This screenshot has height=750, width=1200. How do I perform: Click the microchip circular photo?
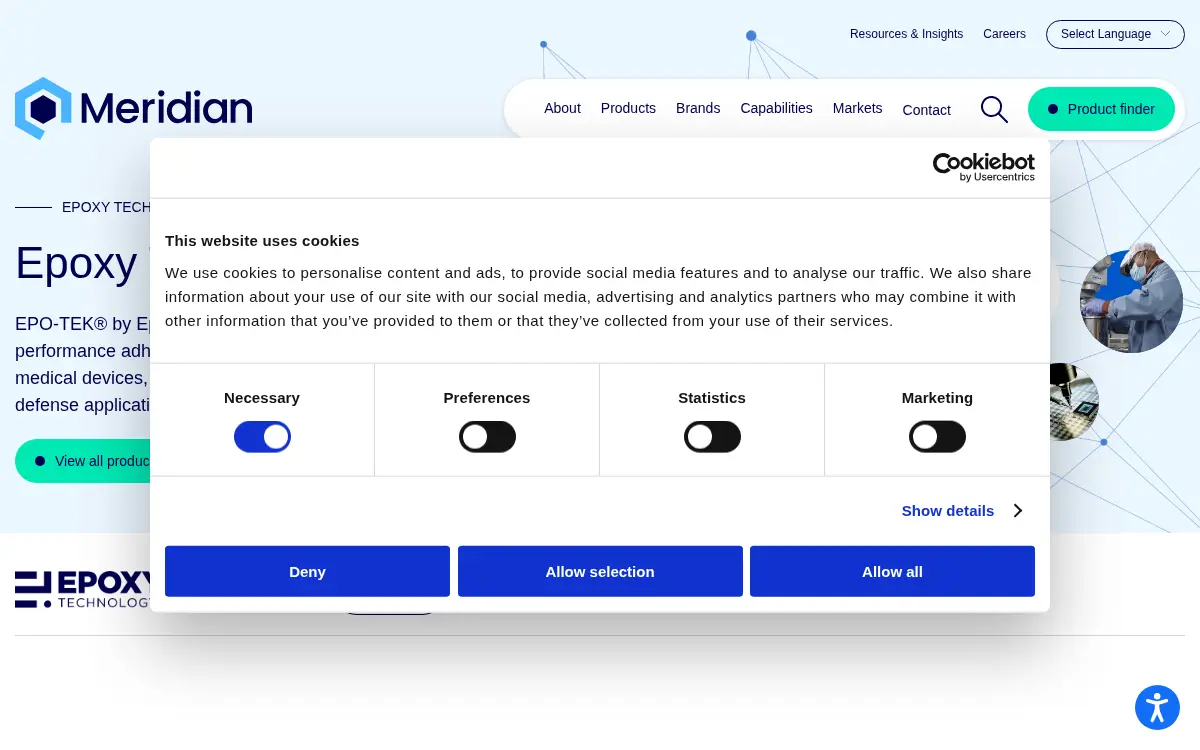[x=1075, y=402]
